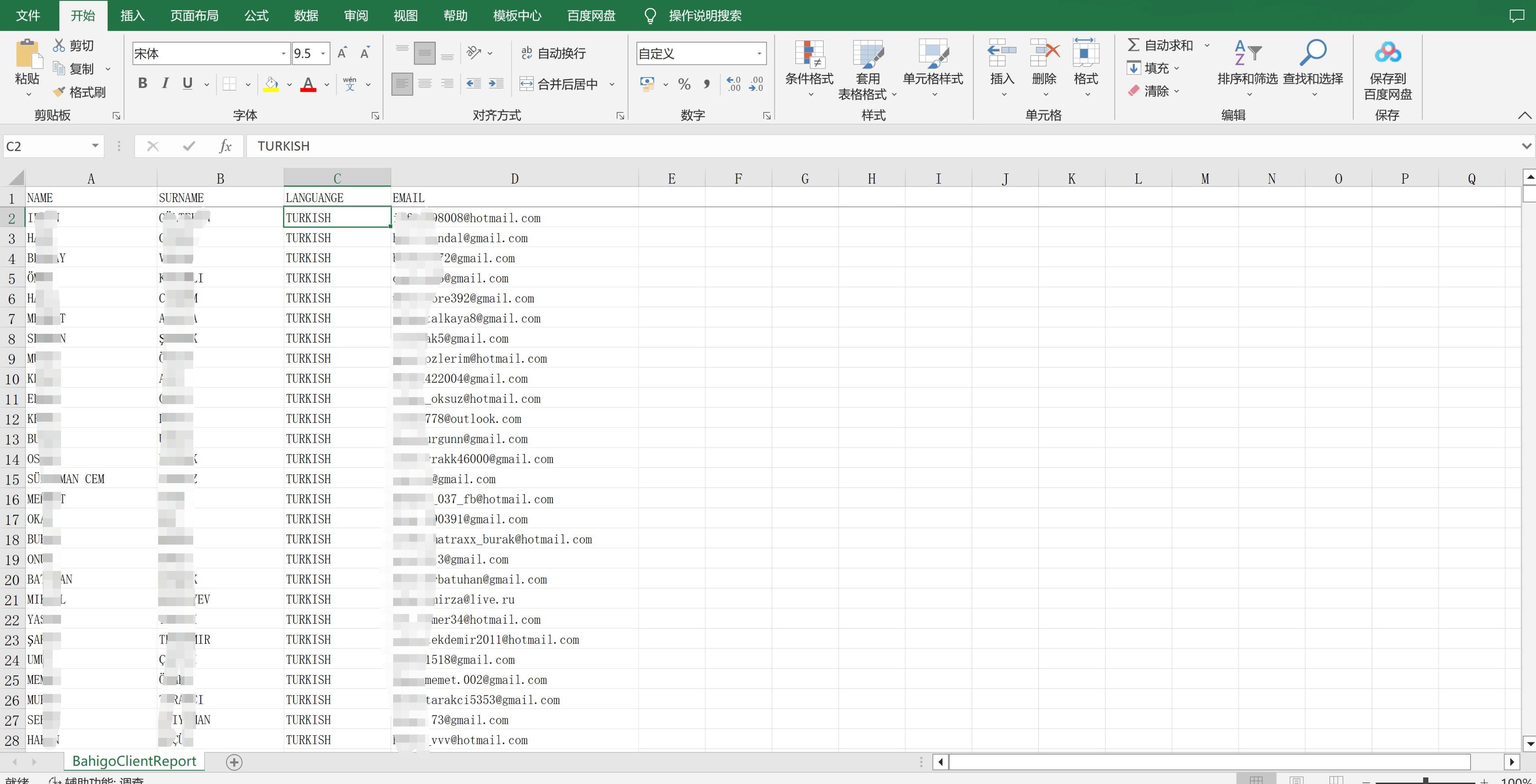Decrease decimal places
1536x784 pixels.
click(756, 83)
